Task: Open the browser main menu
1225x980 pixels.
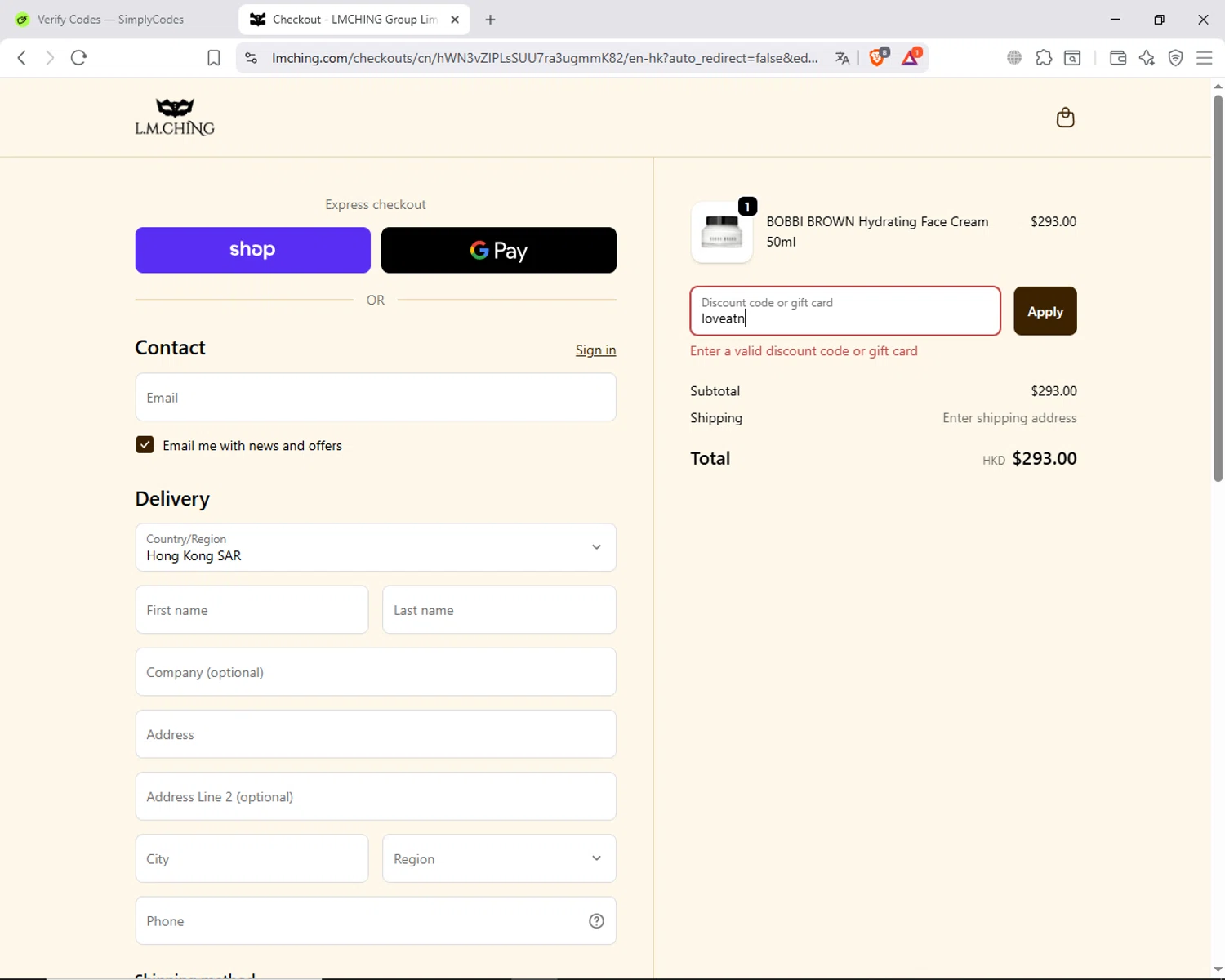Action: pyautogui.click(x=1205, y=58)
